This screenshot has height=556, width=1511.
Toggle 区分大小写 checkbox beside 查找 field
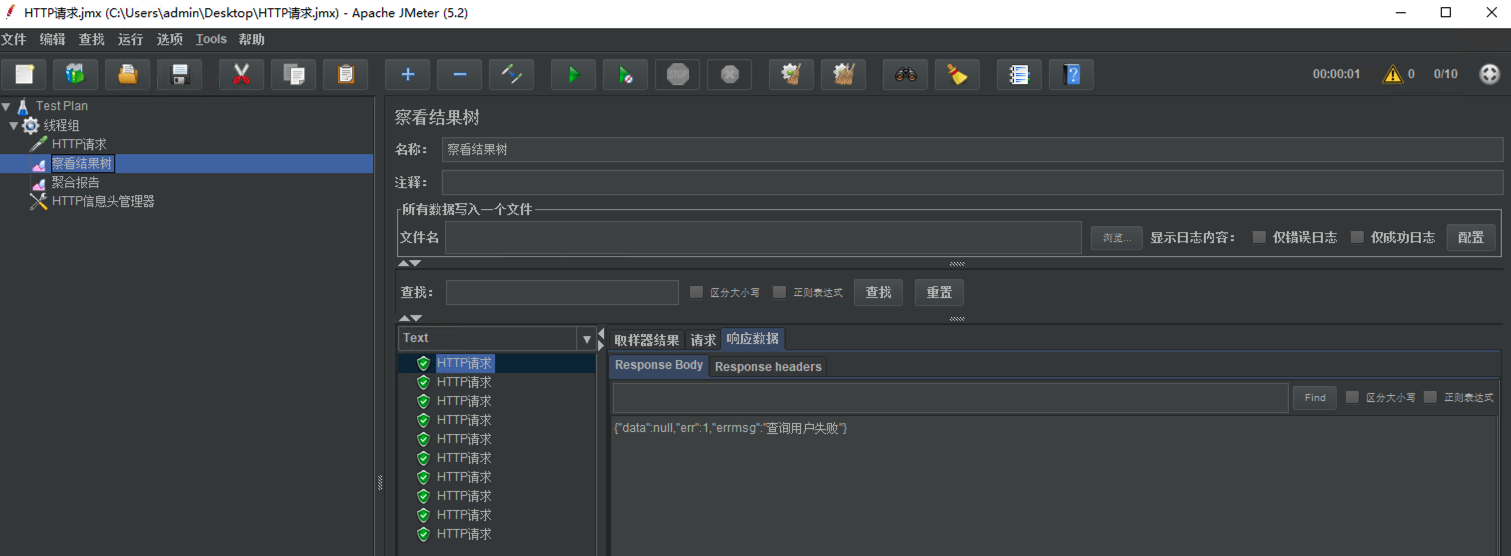coord(697,293)
